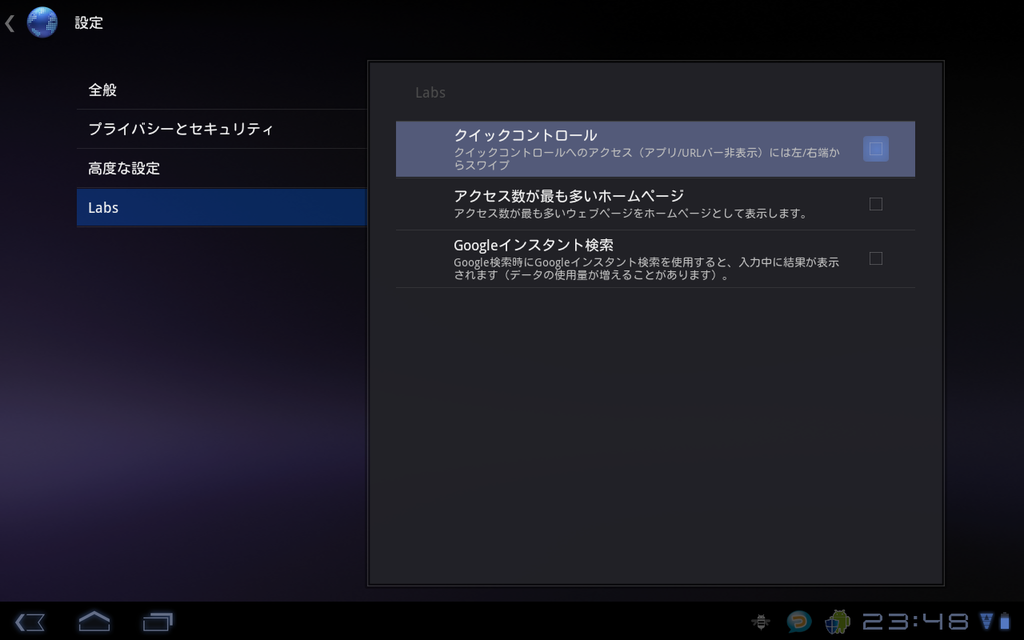Open the USB debugging bug notification icon
The height and width of the screenshot is (640, 1024).
click(761, 622)
